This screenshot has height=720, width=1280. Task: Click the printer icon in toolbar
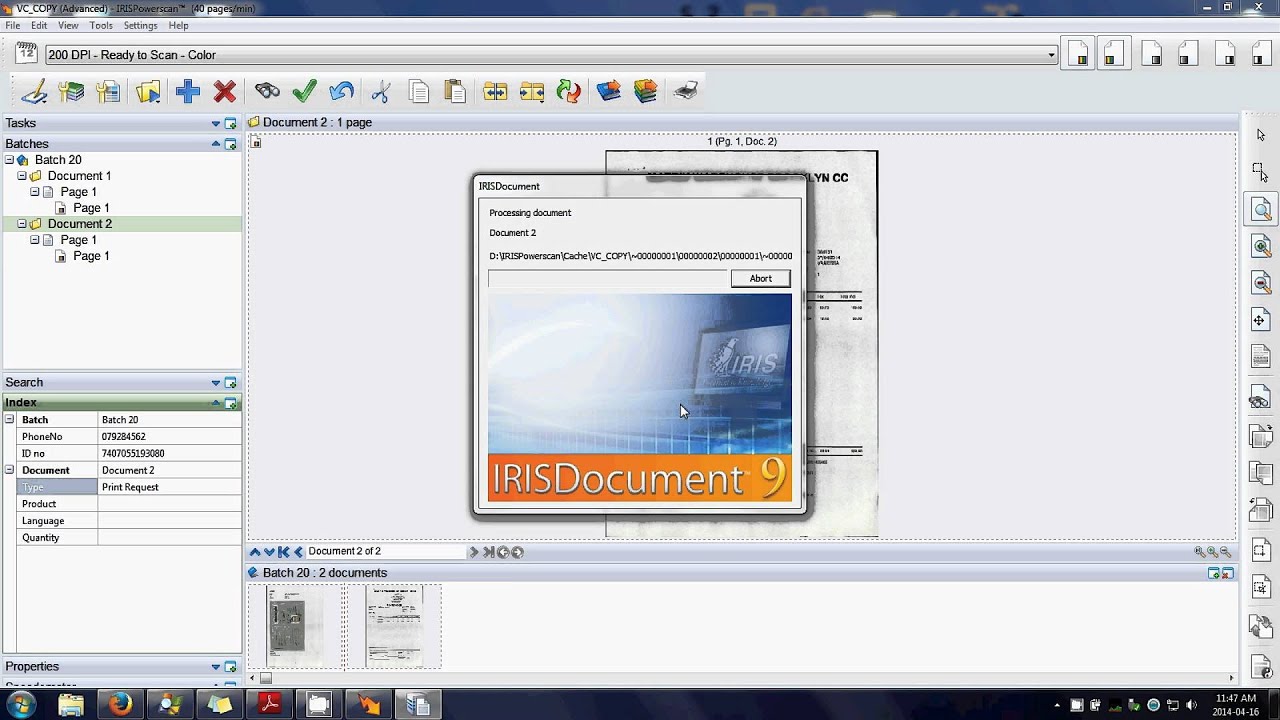686,92
